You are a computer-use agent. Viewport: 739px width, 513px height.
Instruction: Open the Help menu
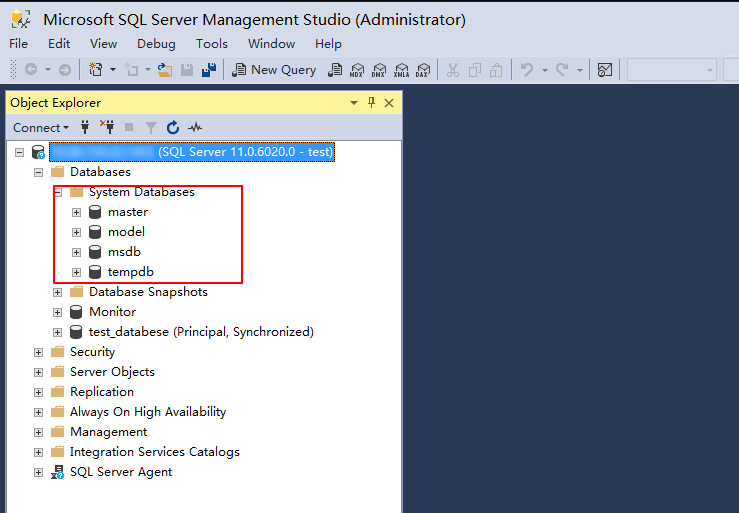(328, 44)
